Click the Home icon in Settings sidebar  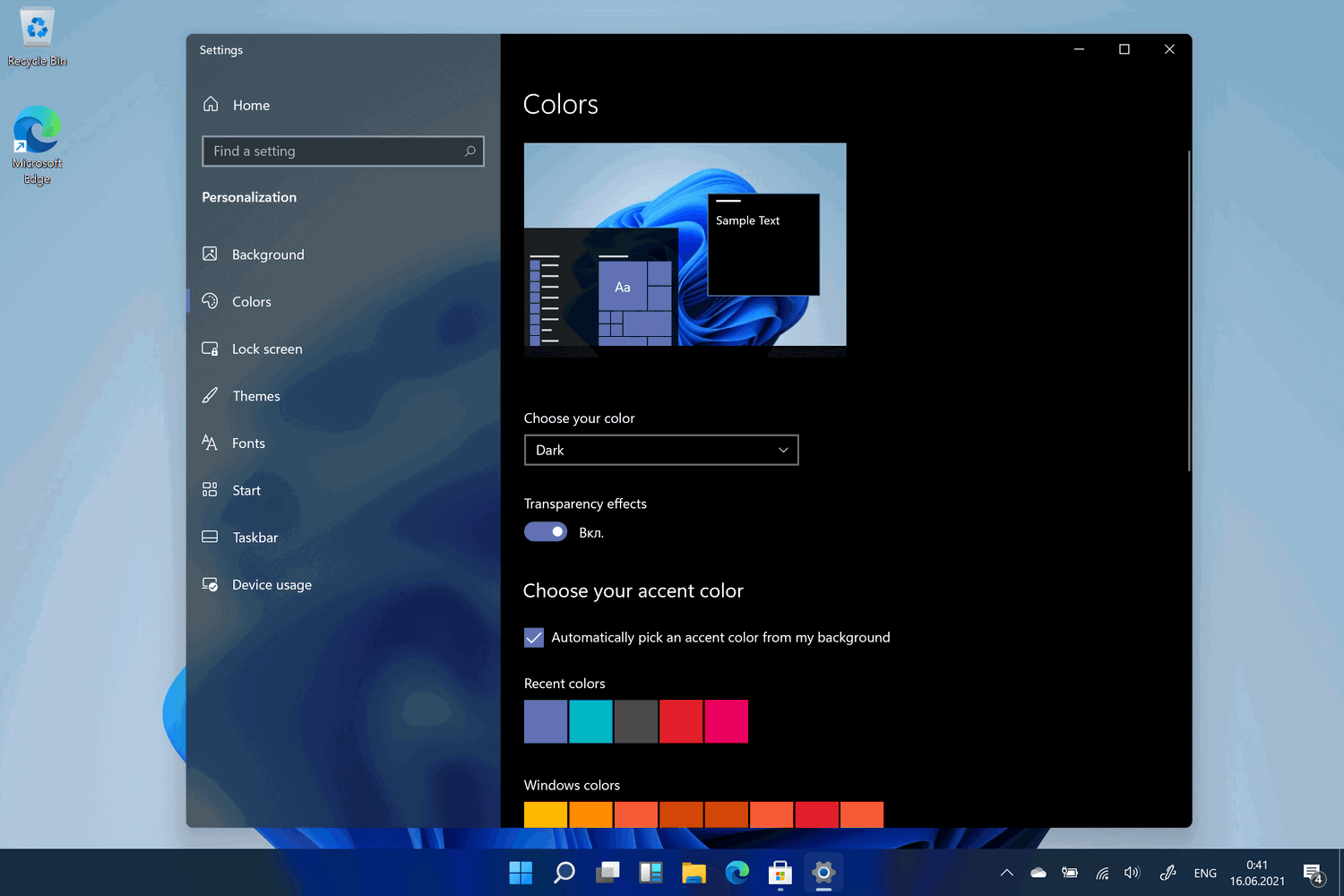pyautogui.click(x=211, y=105)
